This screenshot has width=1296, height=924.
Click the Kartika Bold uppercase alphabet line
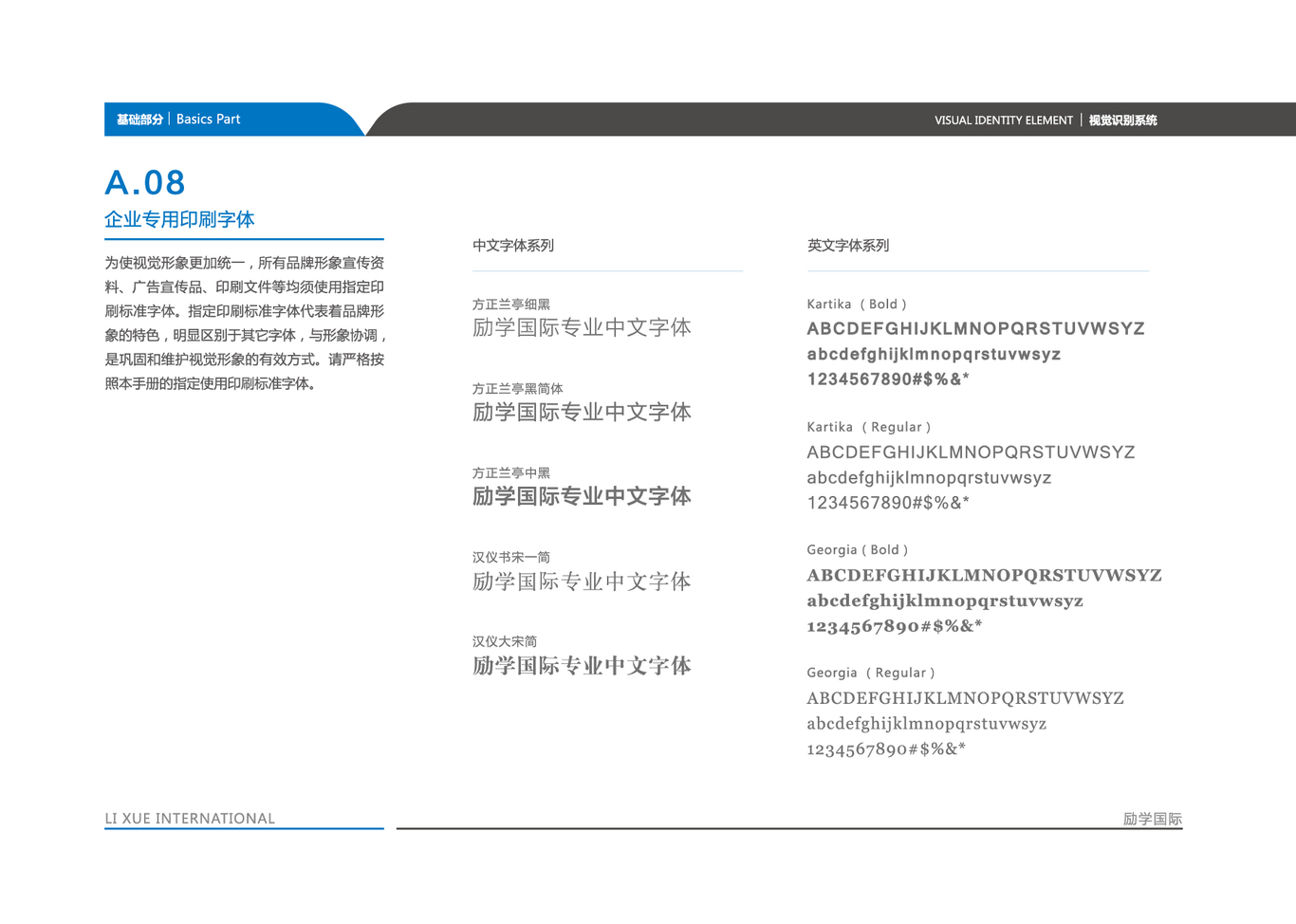pos(976,329)
